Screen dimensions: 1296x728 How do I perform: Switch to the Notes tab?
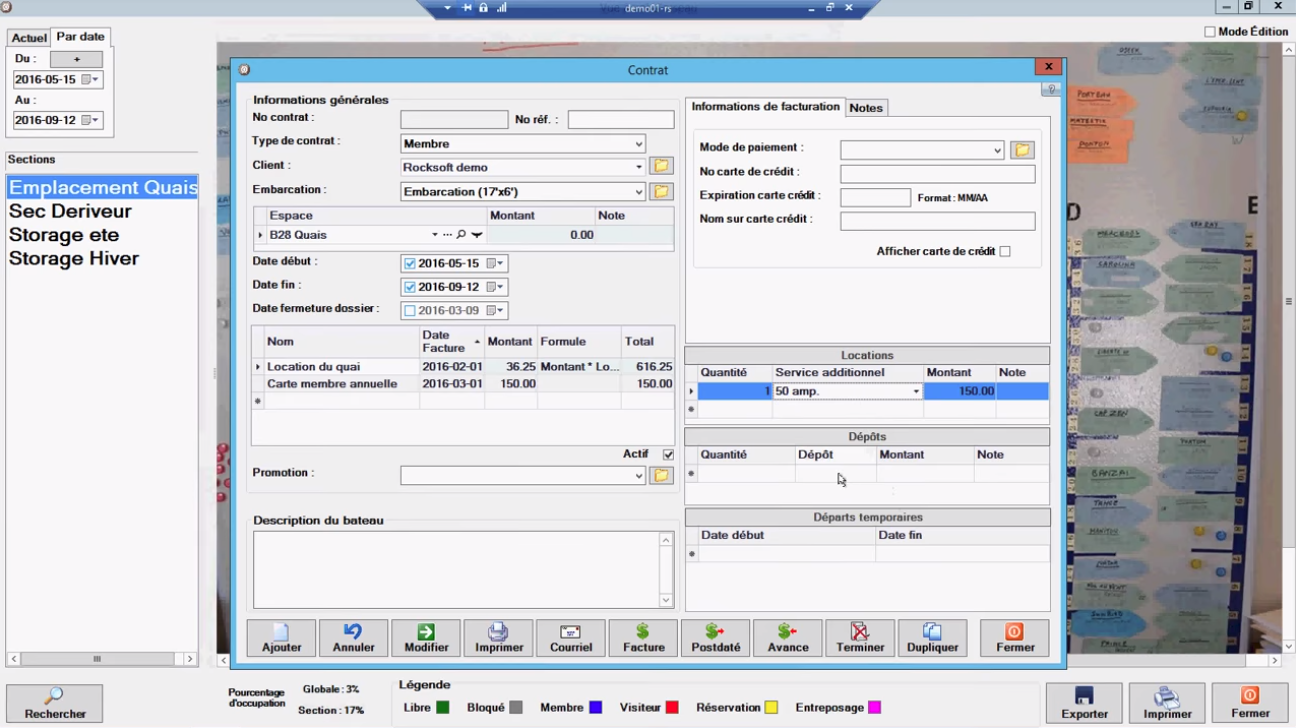pyautogui.click(x=866, y=108)
